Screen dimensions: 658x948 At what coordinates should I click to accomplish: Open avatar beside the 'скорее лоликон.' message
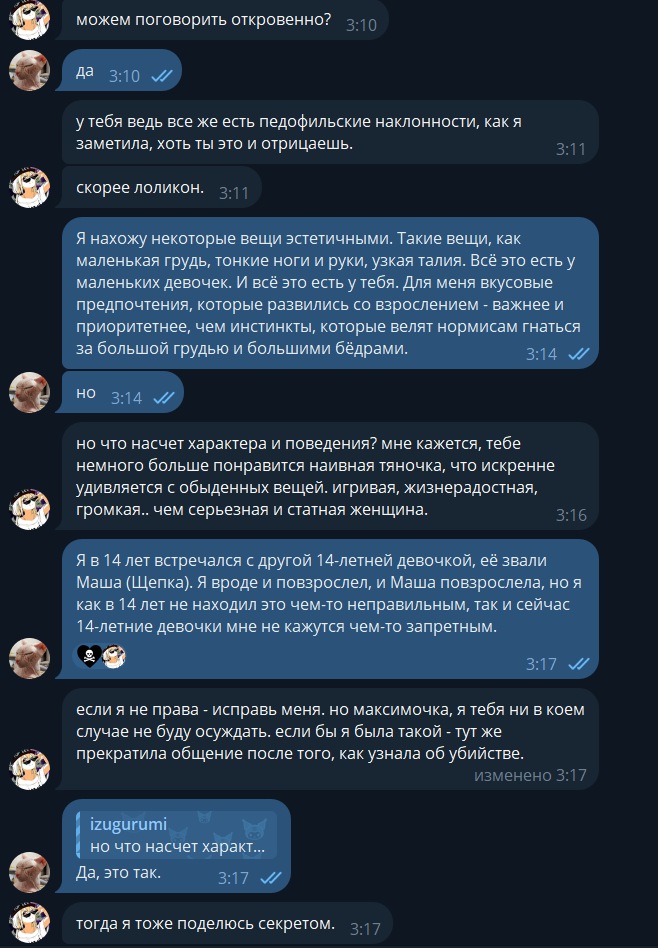coord(29,187)
